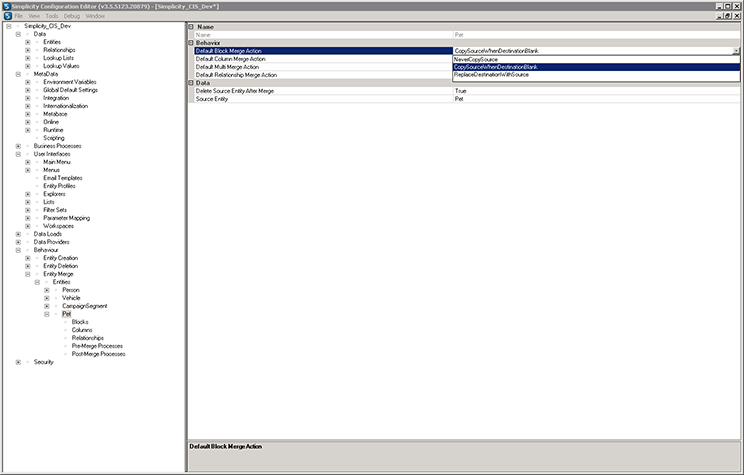Select Blocks under Pet
This screenshot has height=475, width=744.
pos(80,322)
